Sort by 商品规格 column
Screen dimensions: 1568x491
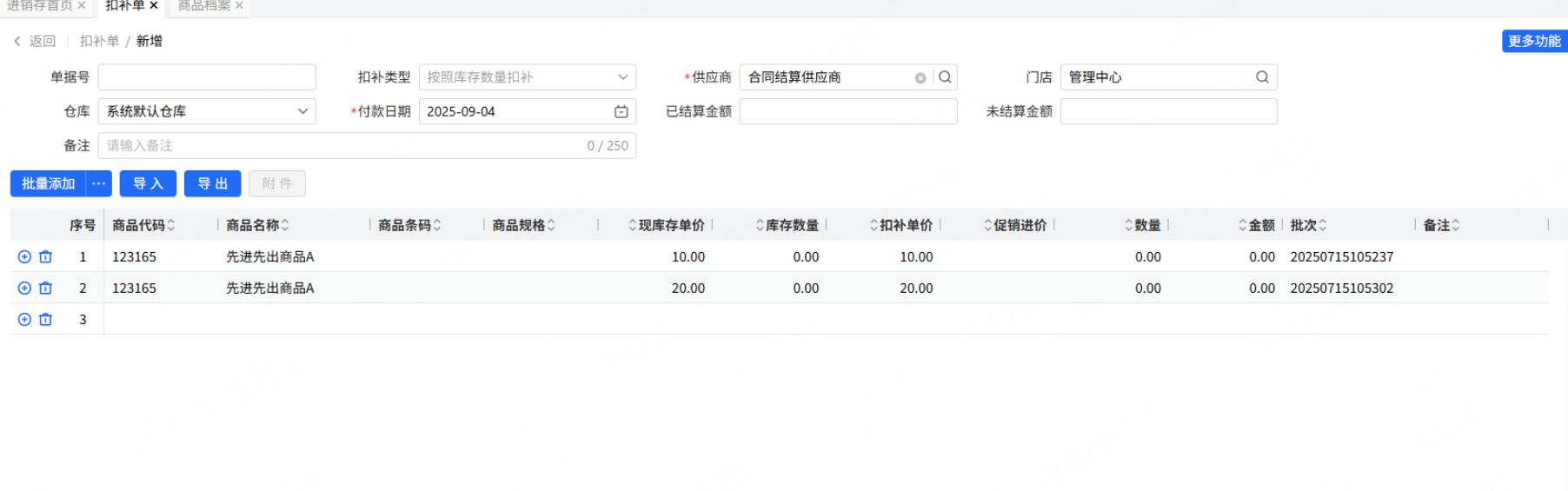click(551, 225)
